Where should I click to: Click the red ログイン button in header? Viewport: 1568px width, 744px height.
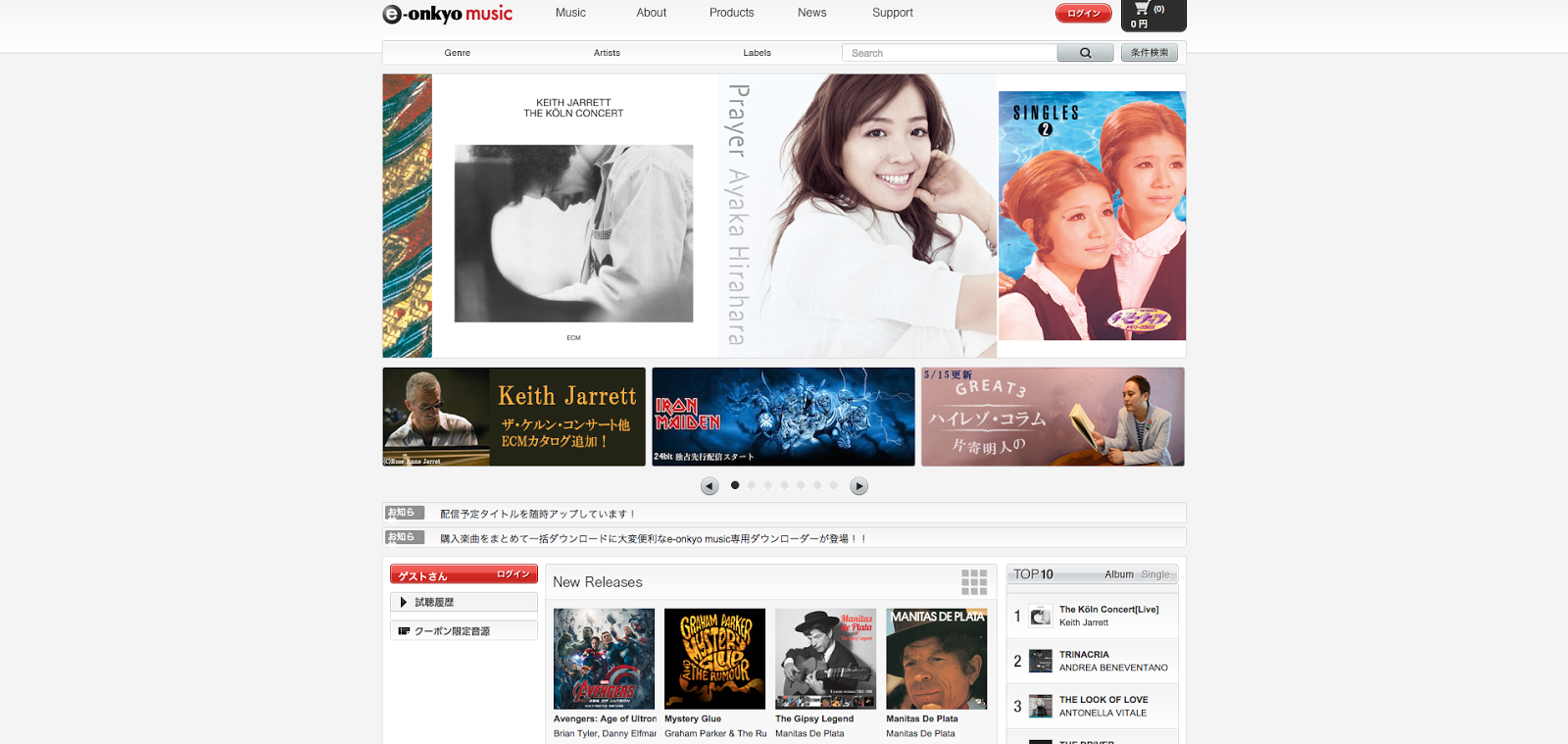1084,14
